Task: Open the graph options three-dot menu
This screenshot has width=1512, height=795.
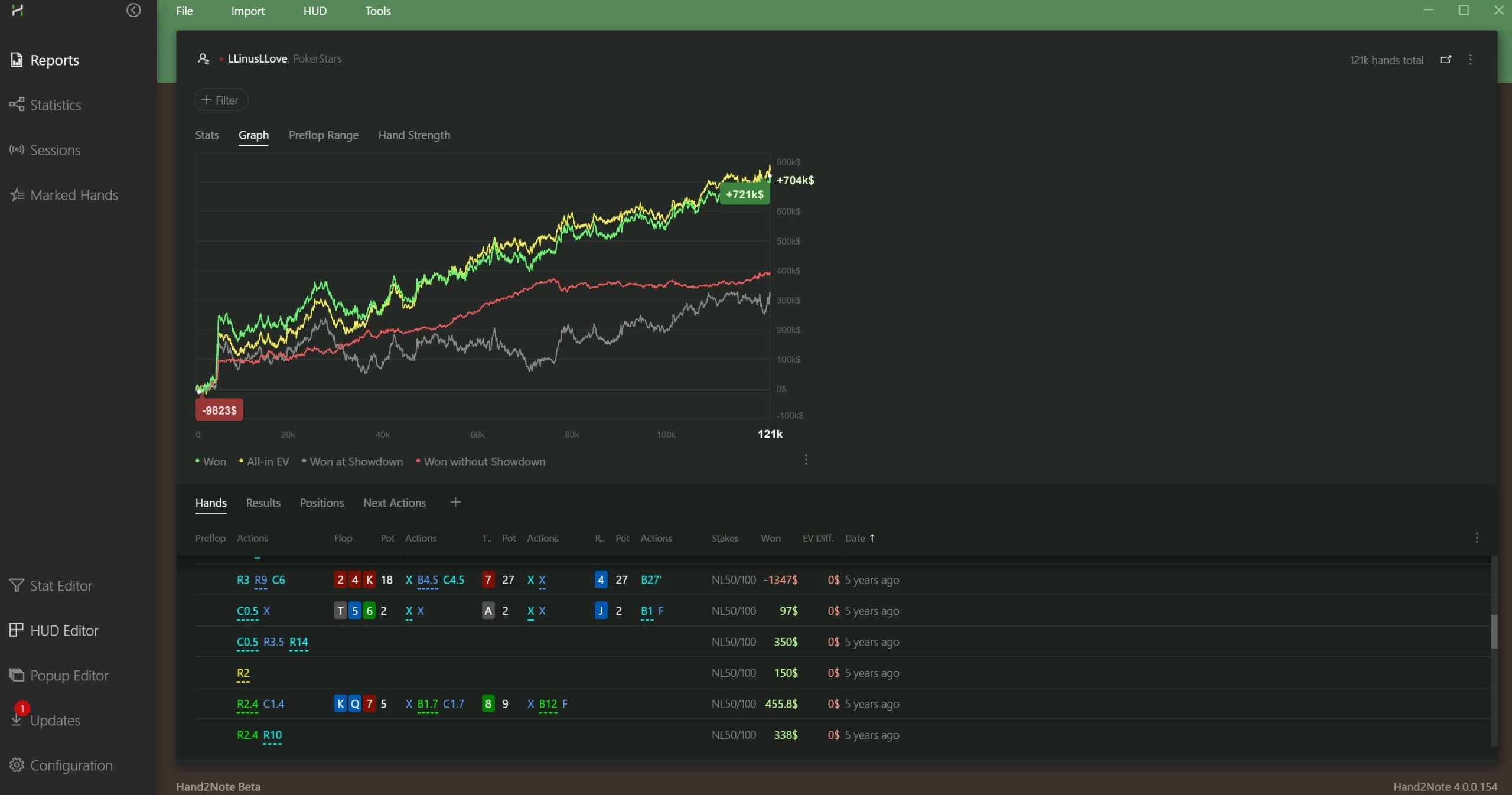Action: click(806, 460)
